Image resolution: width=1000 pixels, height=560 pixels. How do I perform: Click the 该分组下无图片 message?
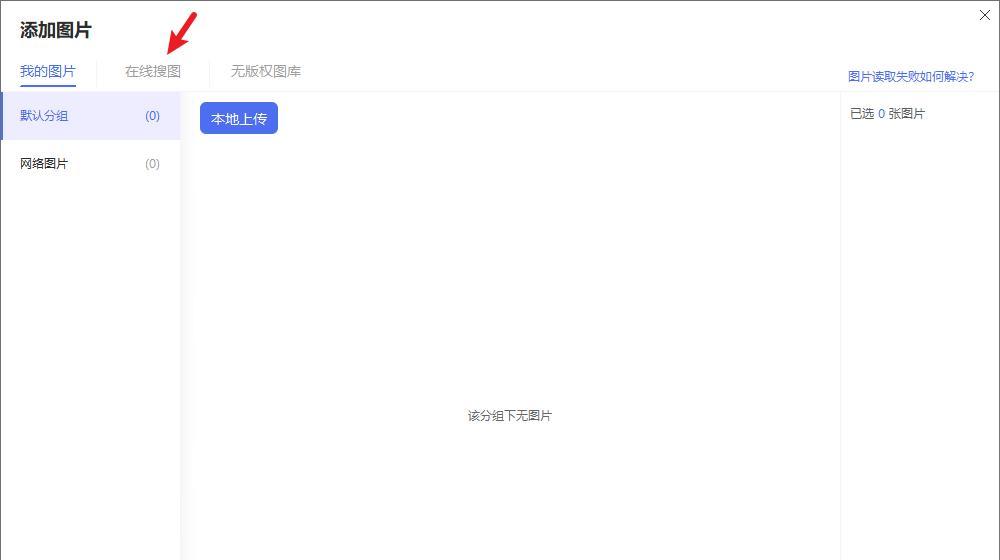point(510,416)
